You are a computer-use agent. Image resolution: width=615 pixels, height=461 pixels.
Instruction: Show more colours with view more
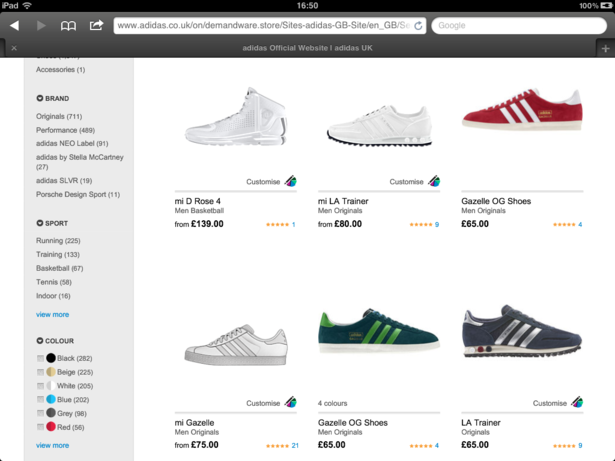click(53, 445)
